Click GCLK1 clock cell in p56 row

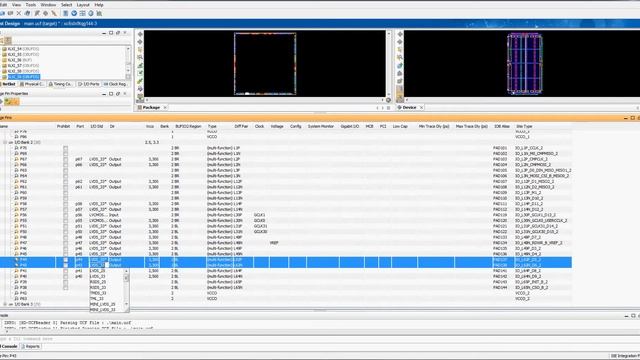(x=260, y=215)
